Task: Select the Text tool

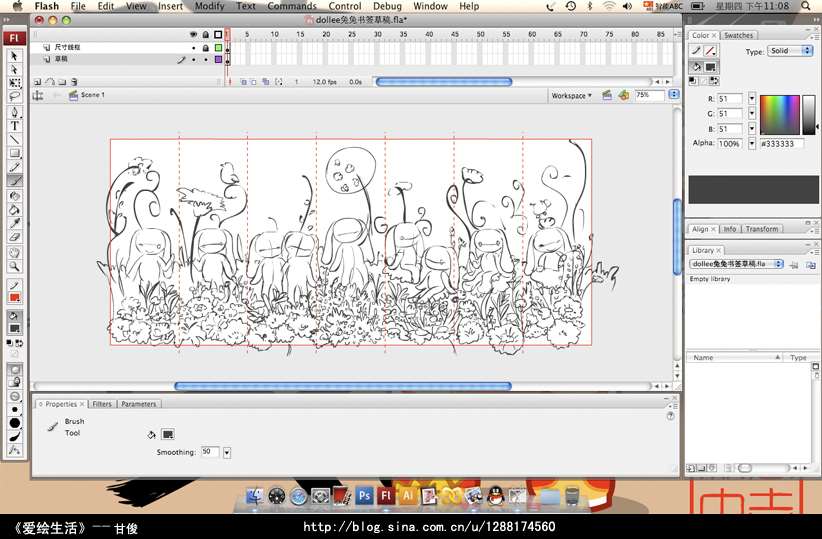Action: pos(15,126)
